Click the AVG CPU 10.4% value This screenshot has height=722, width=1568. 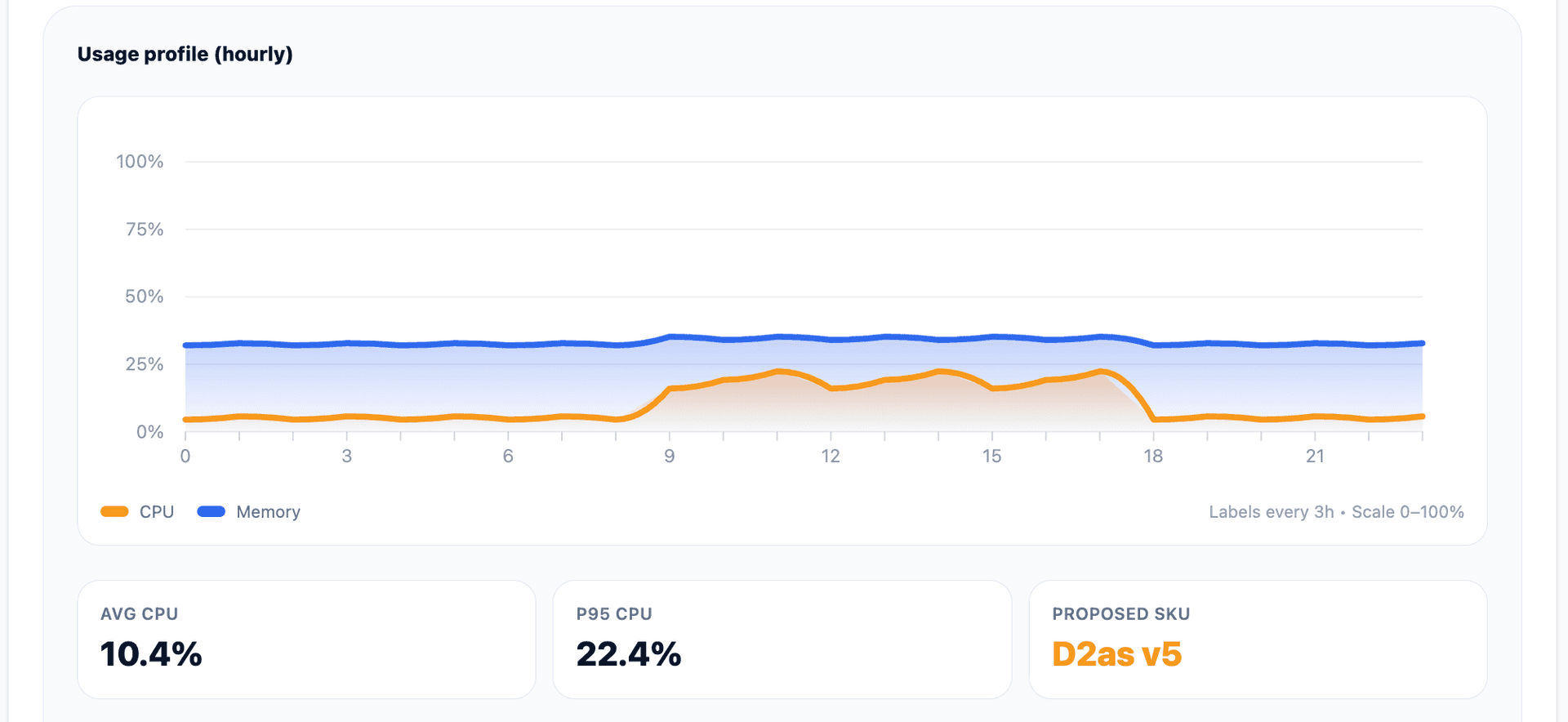click(x=151, y=654)
